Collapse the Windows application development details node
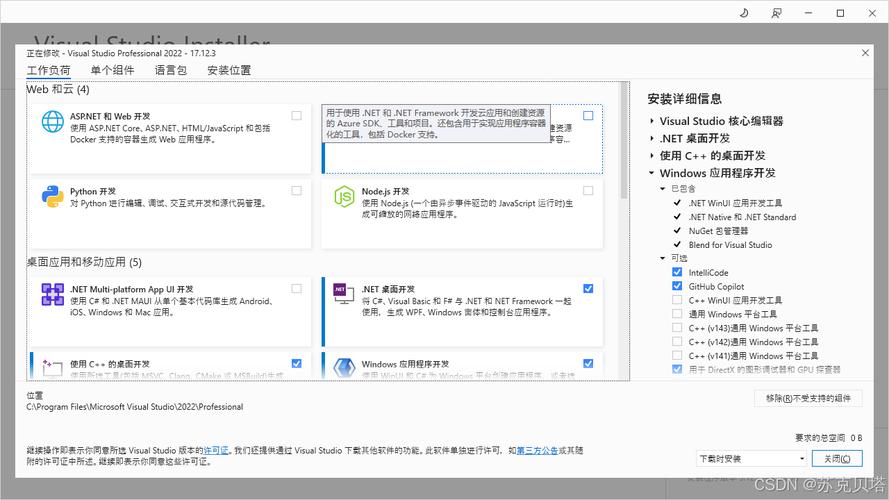The width and height of the screenshot is (889, 500). [652, 173]
